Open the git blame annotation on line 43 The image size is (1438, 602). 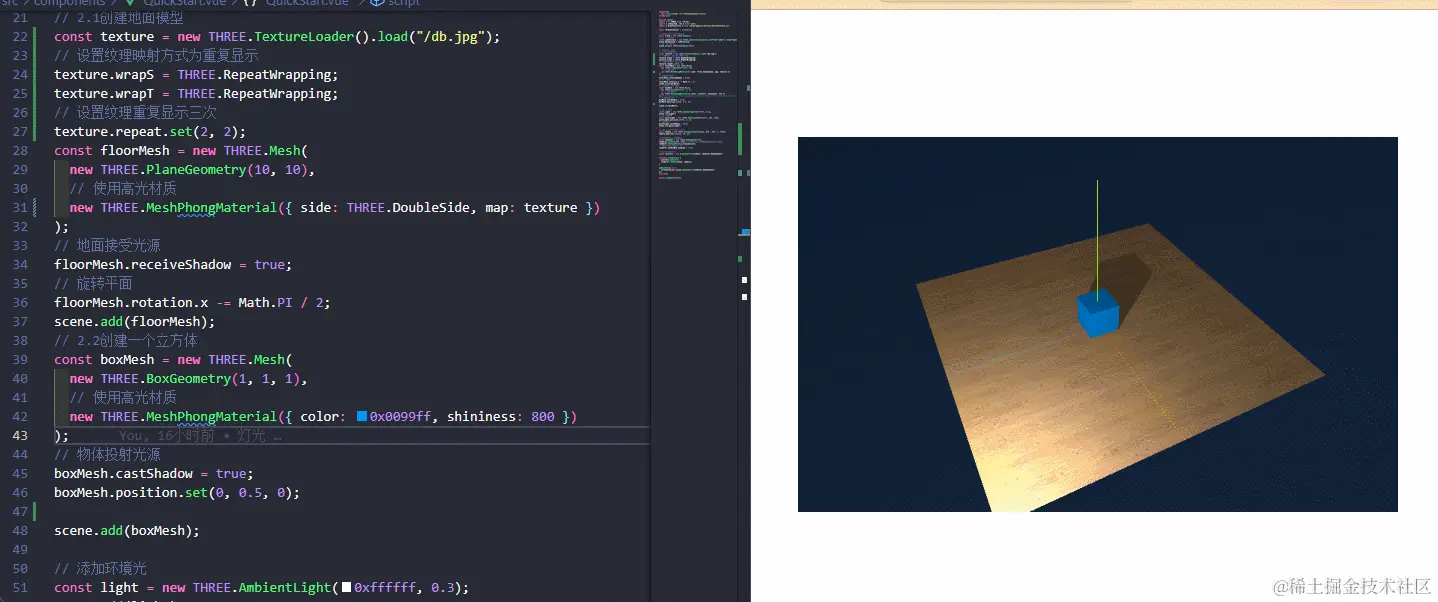(200, 436)
